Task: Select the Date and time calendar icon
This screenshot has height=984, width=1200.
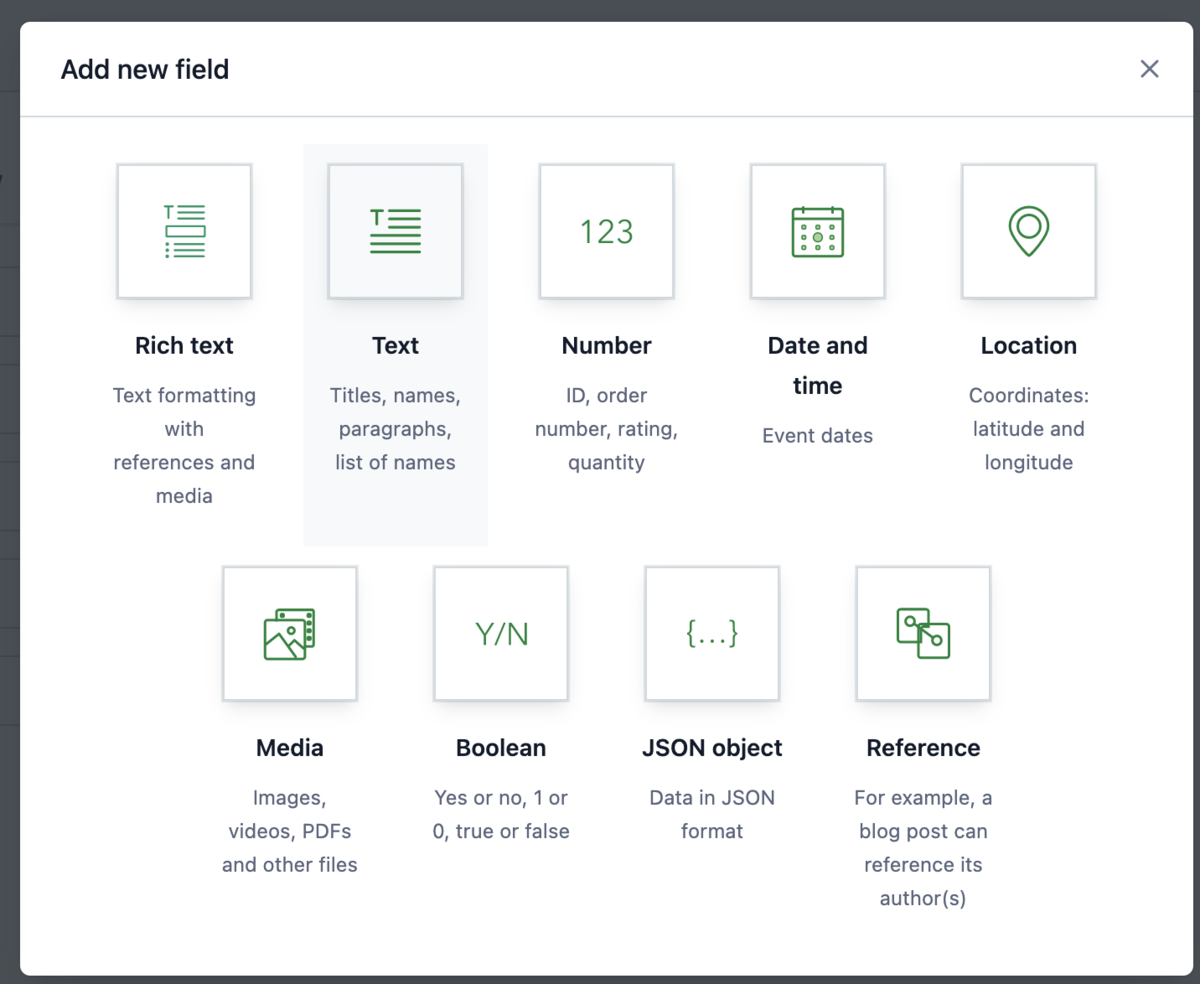Action: click(x=818, y=231)
